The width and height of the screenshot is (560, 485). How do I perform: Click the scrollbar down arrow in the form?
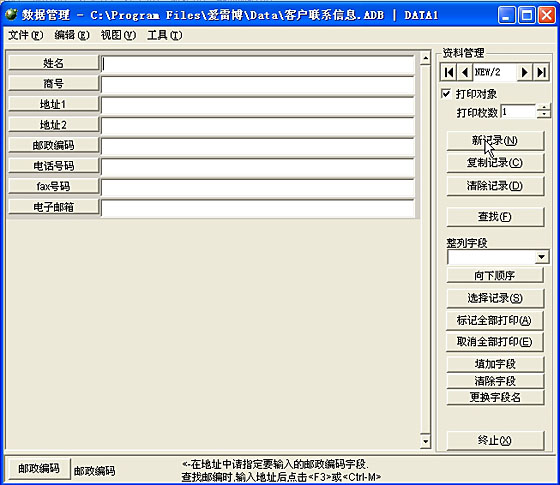(x=425, y=441)
